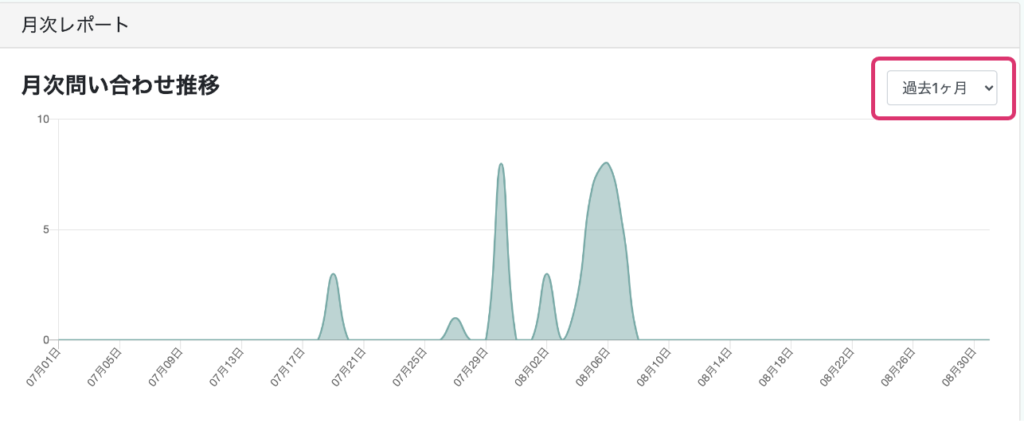Click the 08月14日 x-axis label
The image size is (1024, 439).
pos(715,366)
